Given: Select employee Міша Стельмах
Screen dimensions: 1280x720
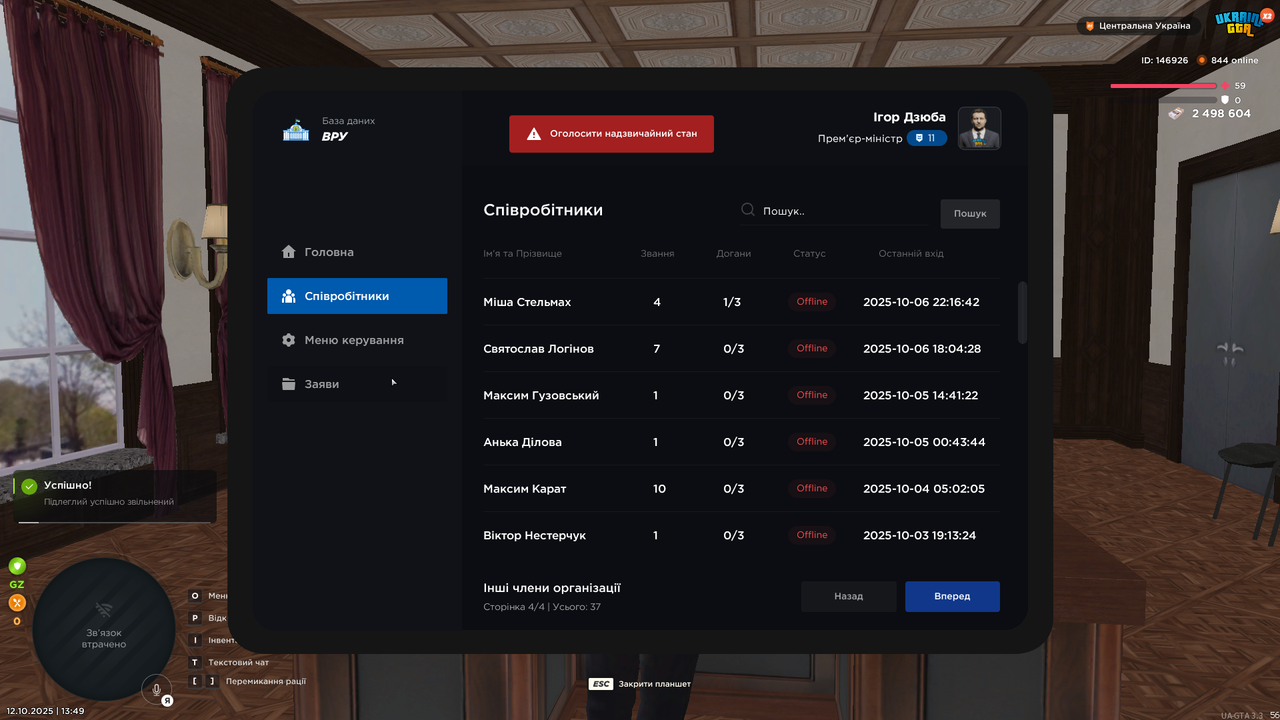Looking at the screenshot, I should coord(741,302).
